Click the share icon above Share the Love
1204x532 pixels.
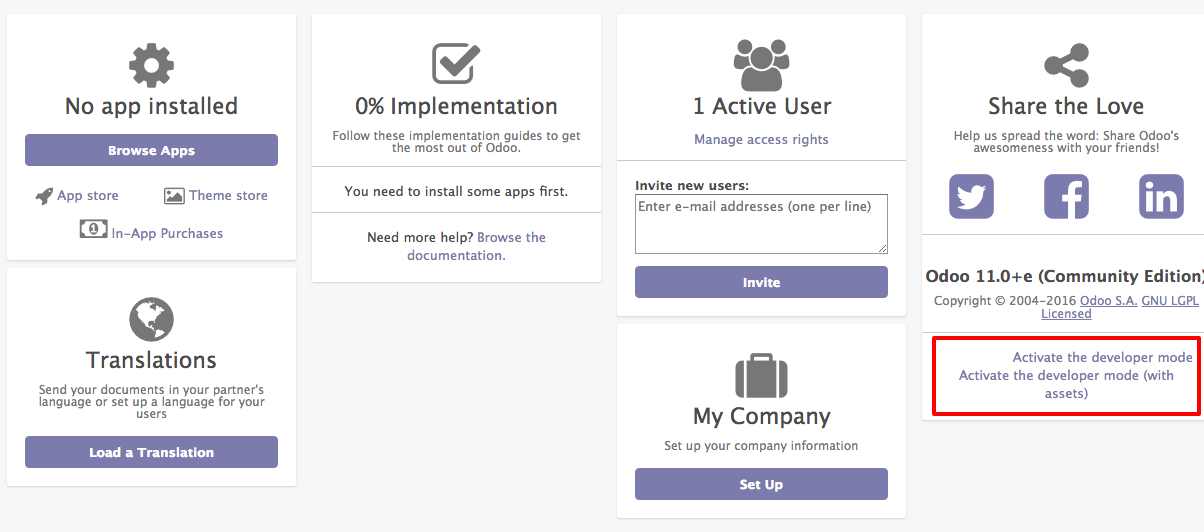(1066, 65)
